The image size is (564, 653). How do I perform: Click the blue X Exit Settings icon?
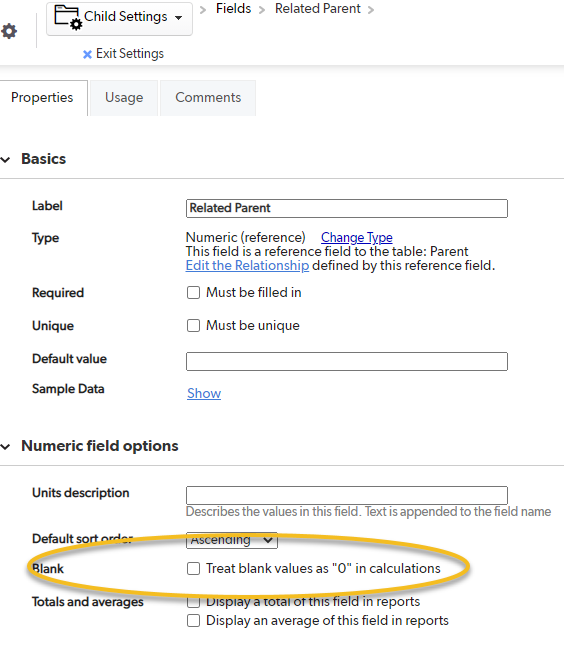[x=87, y=54]
